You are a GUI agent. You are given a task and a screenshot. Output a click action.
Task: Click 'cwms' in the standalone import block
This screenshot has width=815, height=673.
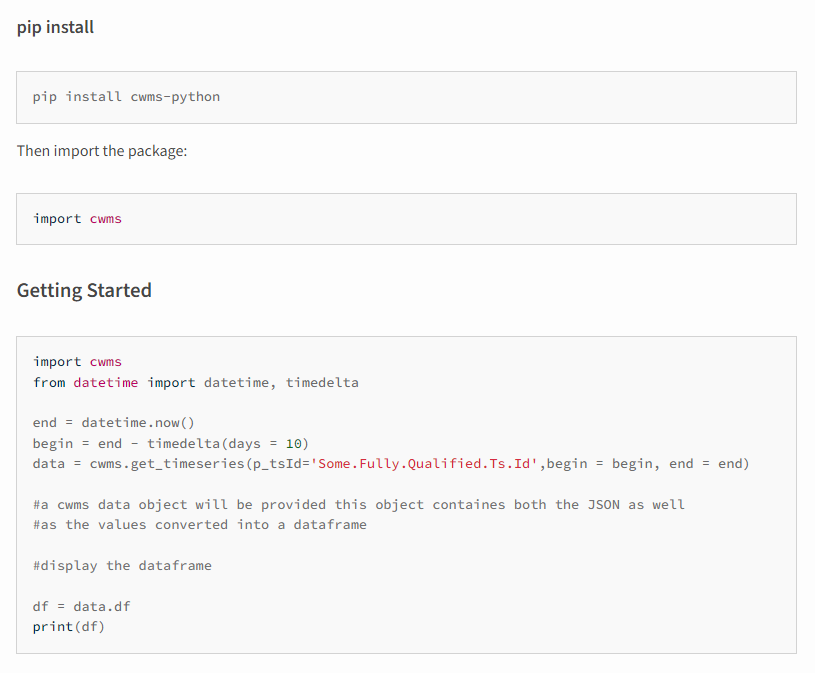coord(106,219)
